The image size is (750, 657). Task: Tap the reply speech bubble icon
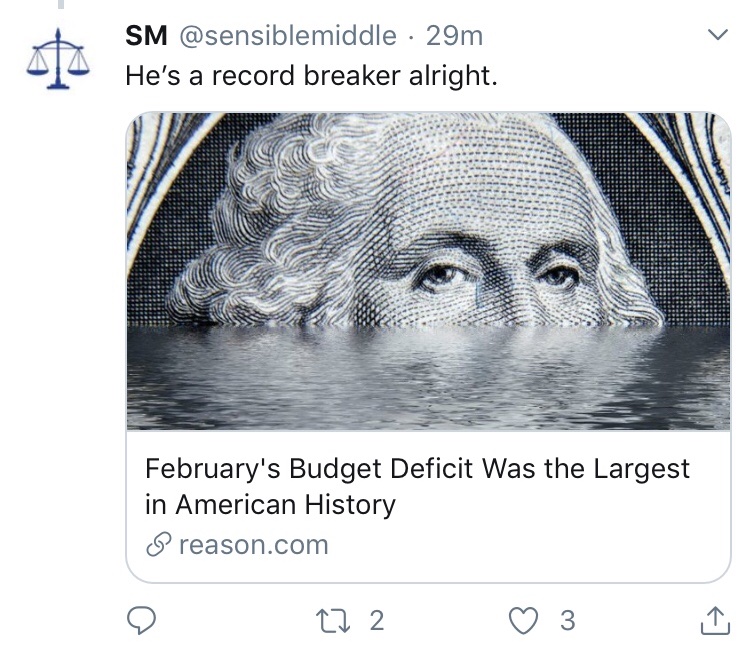144,621
